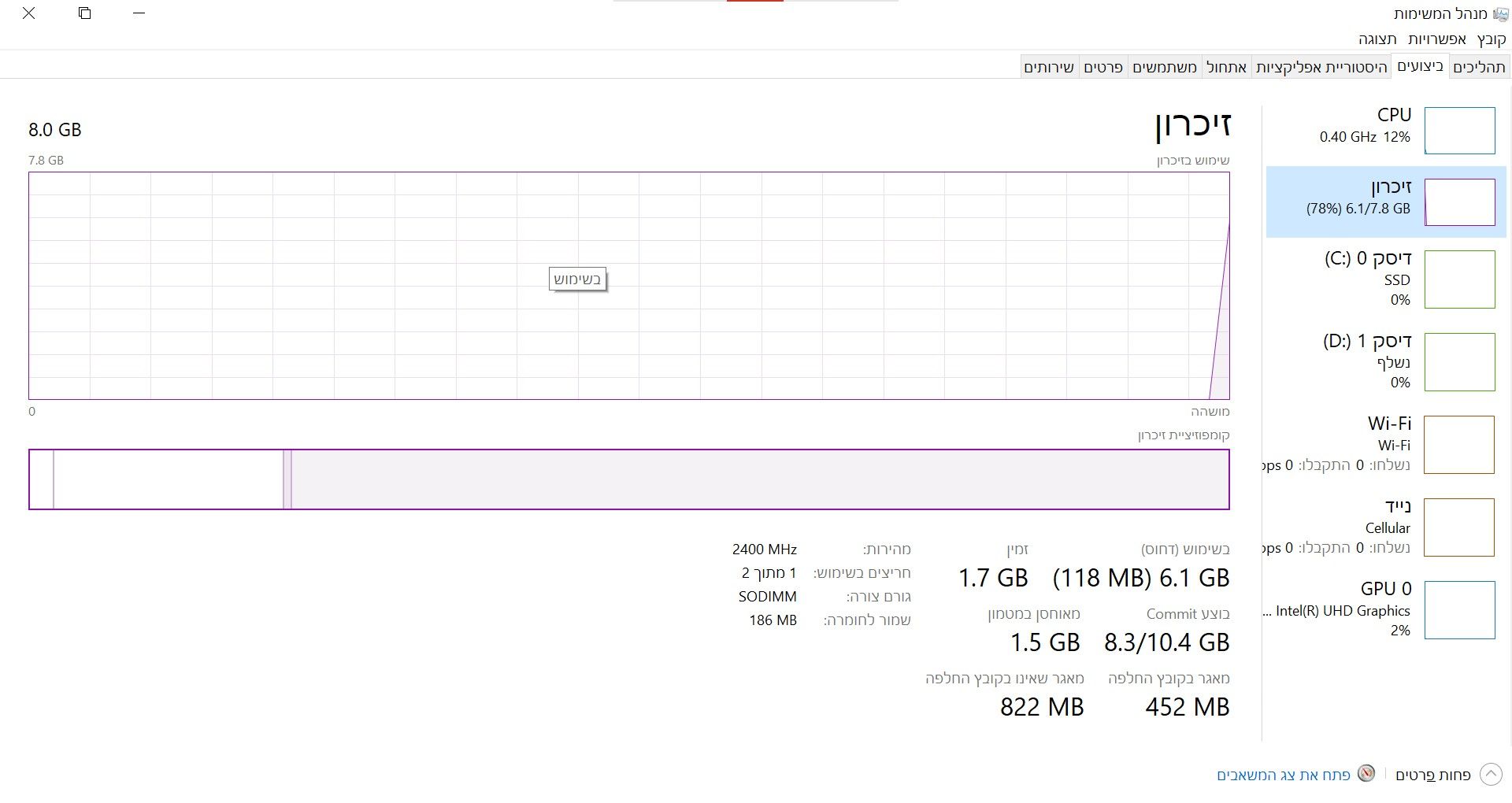Viewport: 1512px width, 803px height.
Task: Switch to the היסטוריית אפליקציות tab
Action: 1321,67
